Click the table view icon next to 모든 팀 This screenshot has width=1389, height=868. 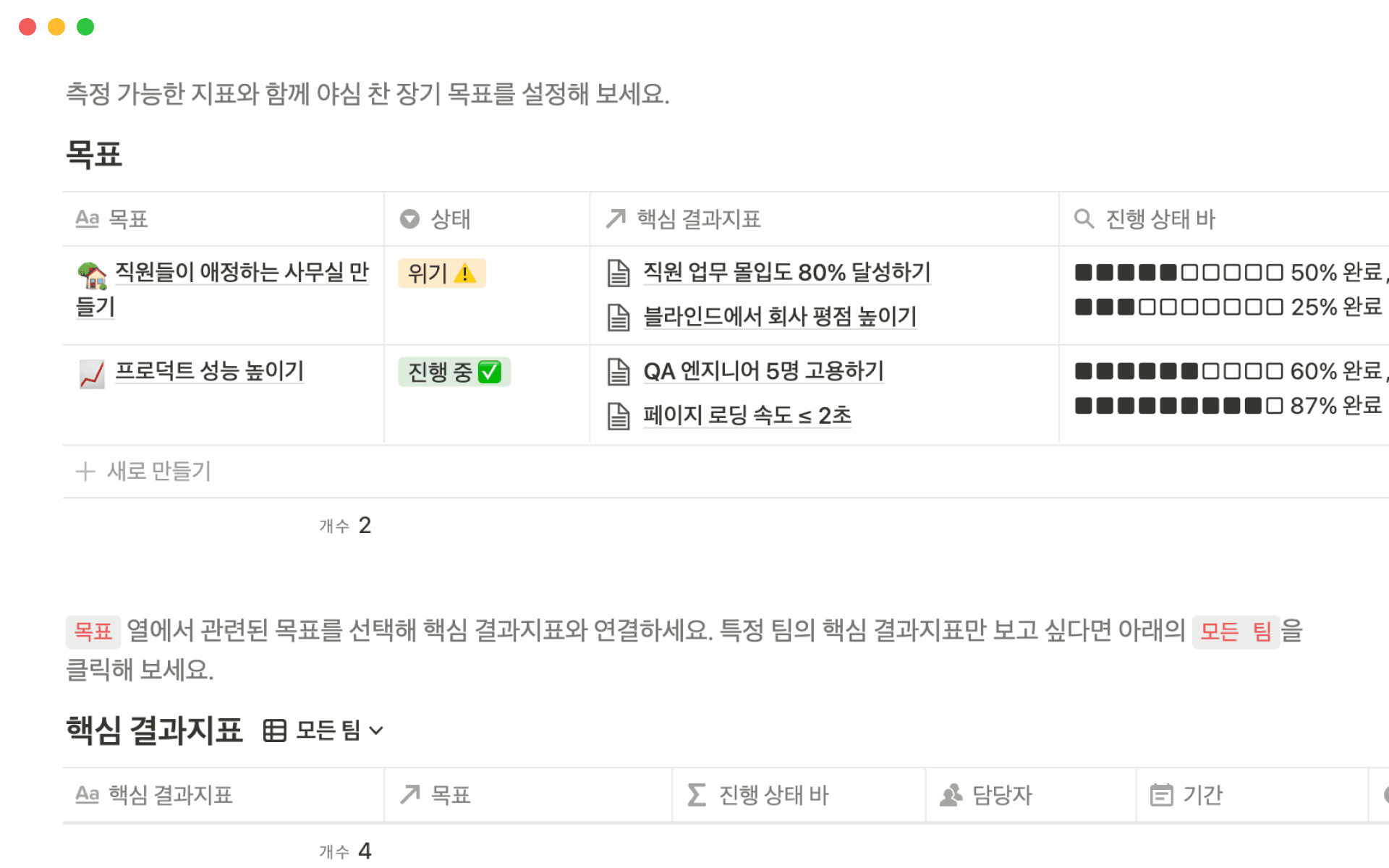pos(275,731)
